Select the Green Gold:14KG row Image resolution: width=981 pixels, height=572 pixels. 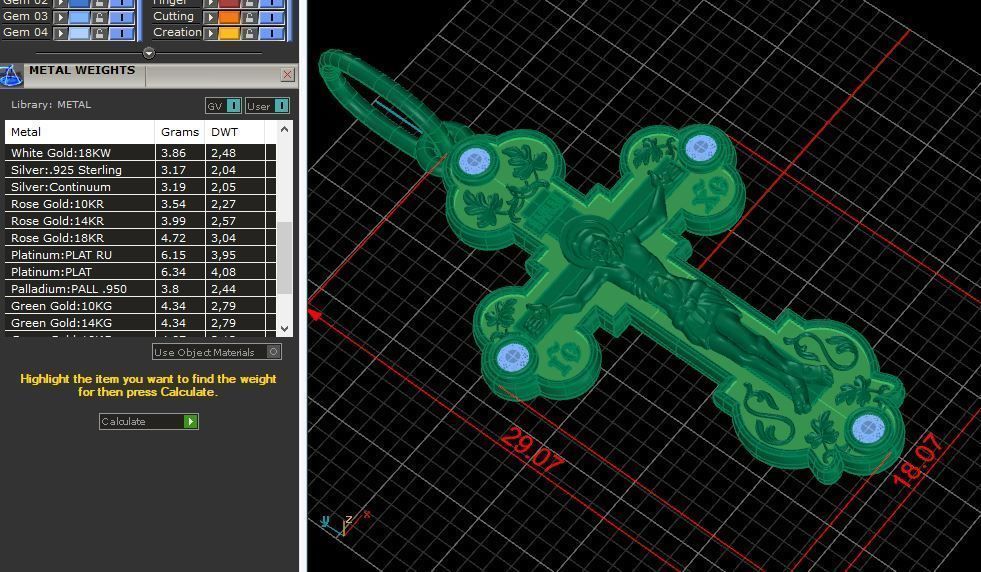click(x=141, y=323)
